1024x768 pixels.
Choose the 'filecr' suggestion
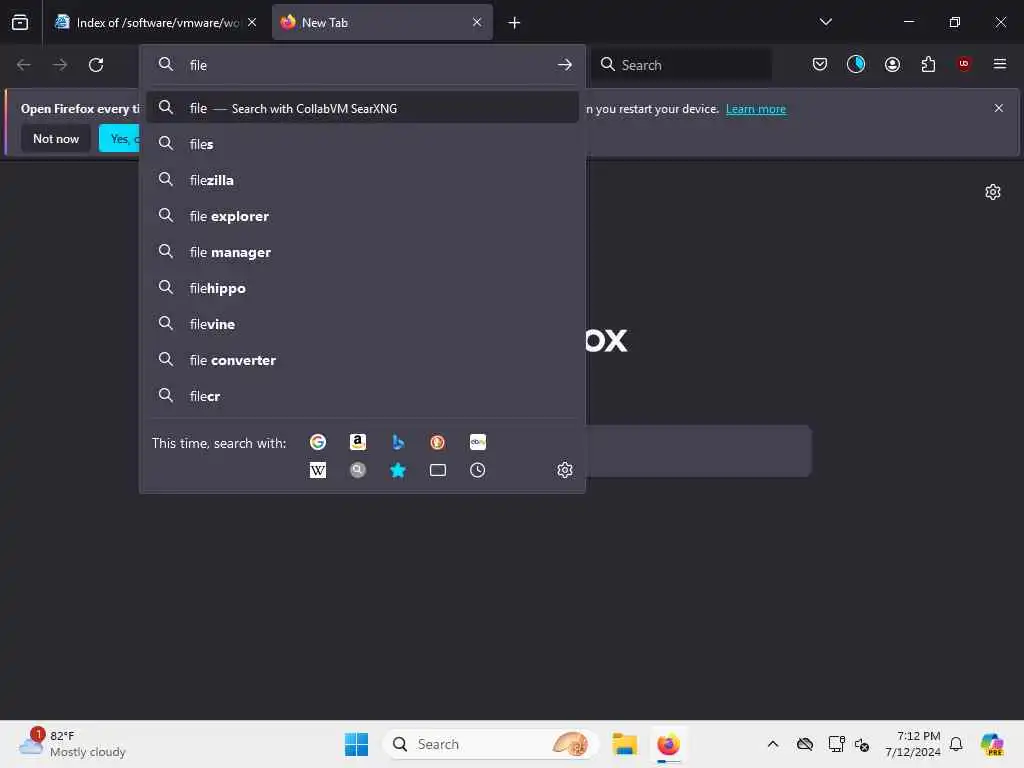(362, 396)
